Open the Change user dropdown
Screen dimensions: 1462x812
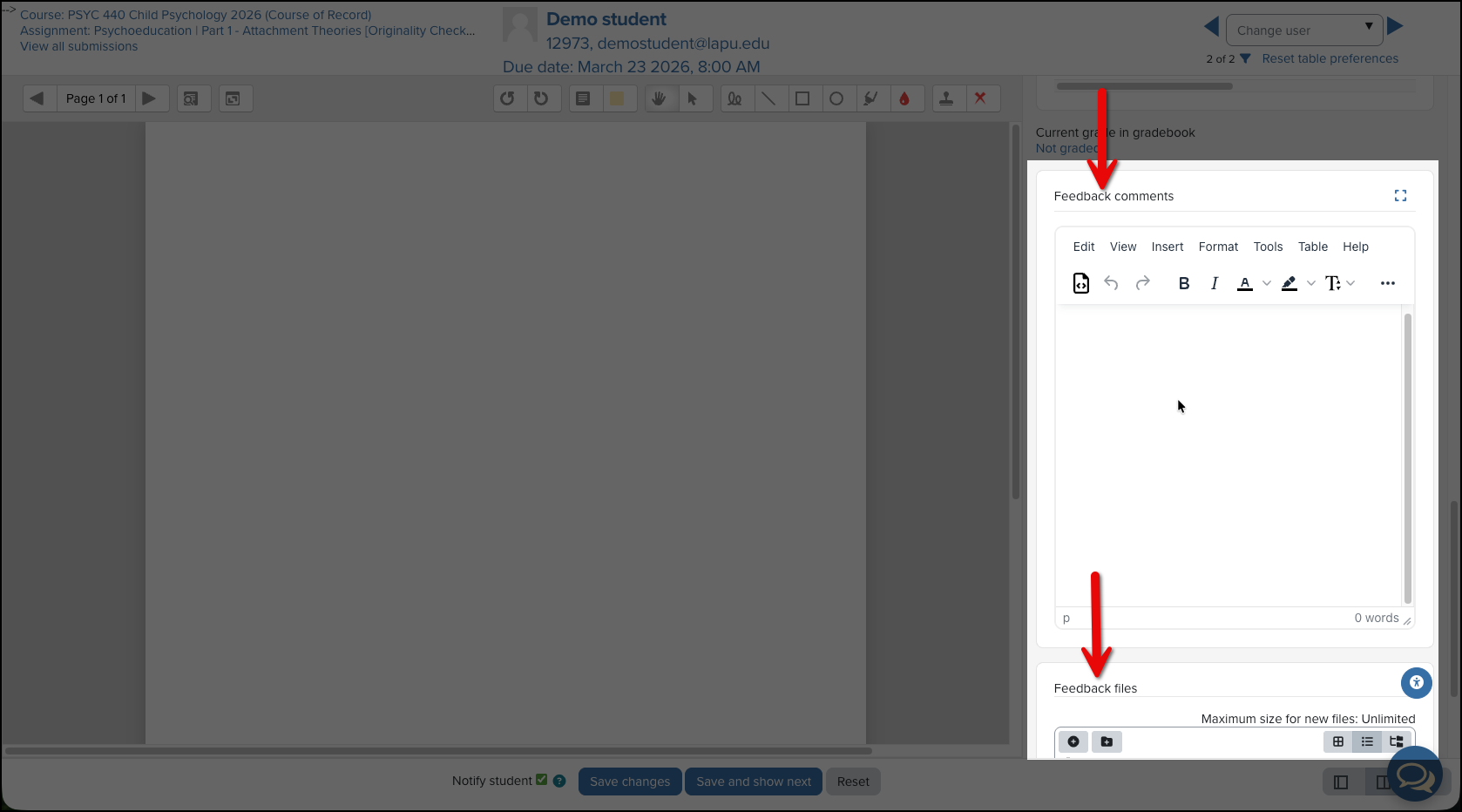point(1304,30)
